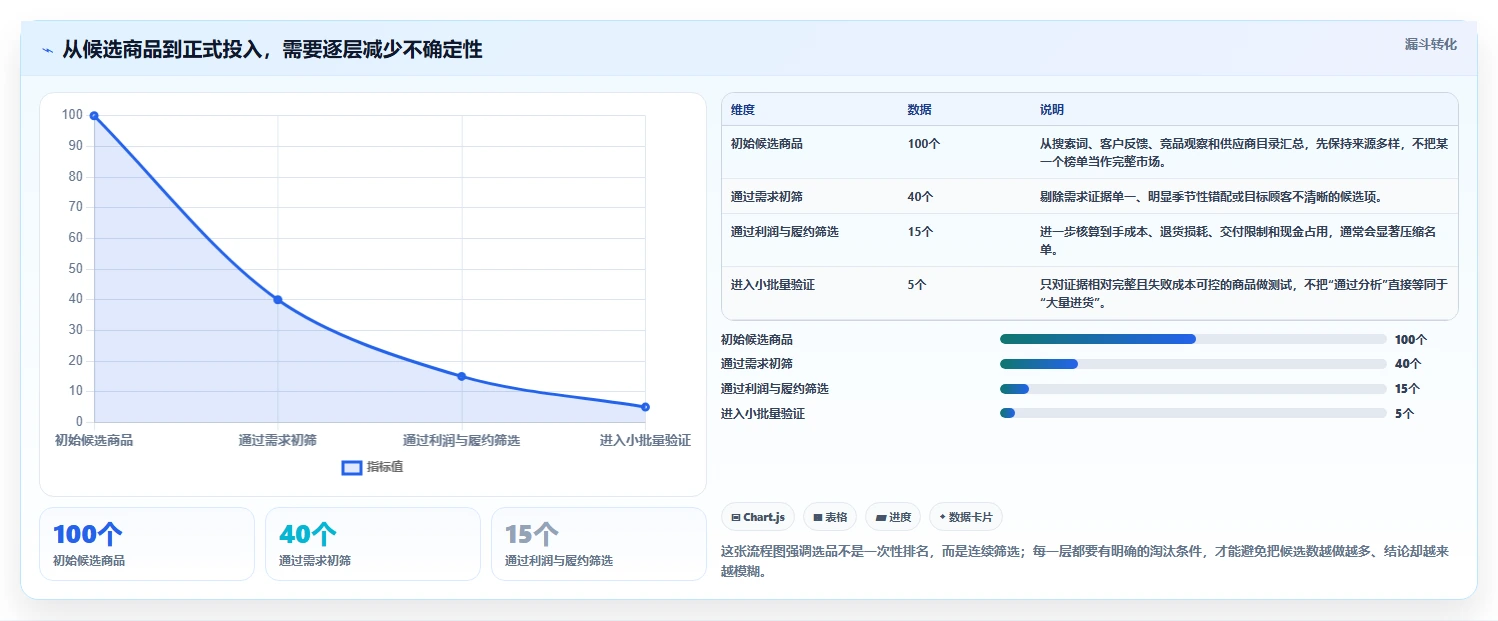This screenshot has width=1498, height=621.
Task: Click the lightning icon beside the title
Action: (47, 50)
